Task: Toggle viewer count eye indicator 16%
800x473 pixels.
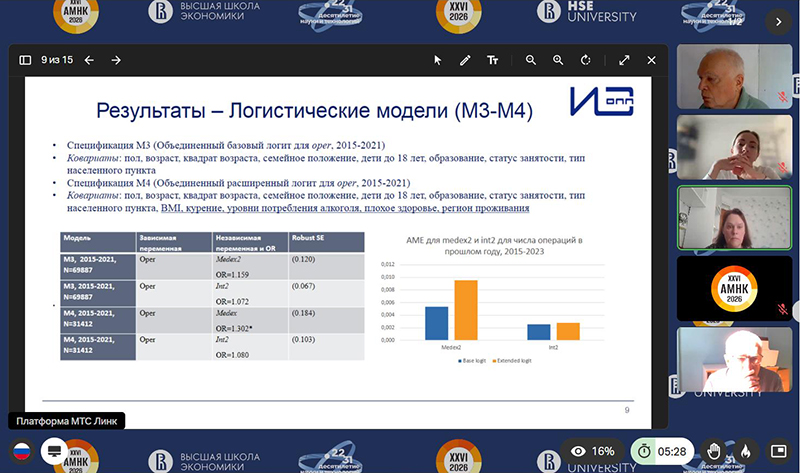Action: click(x=591, y=451)
